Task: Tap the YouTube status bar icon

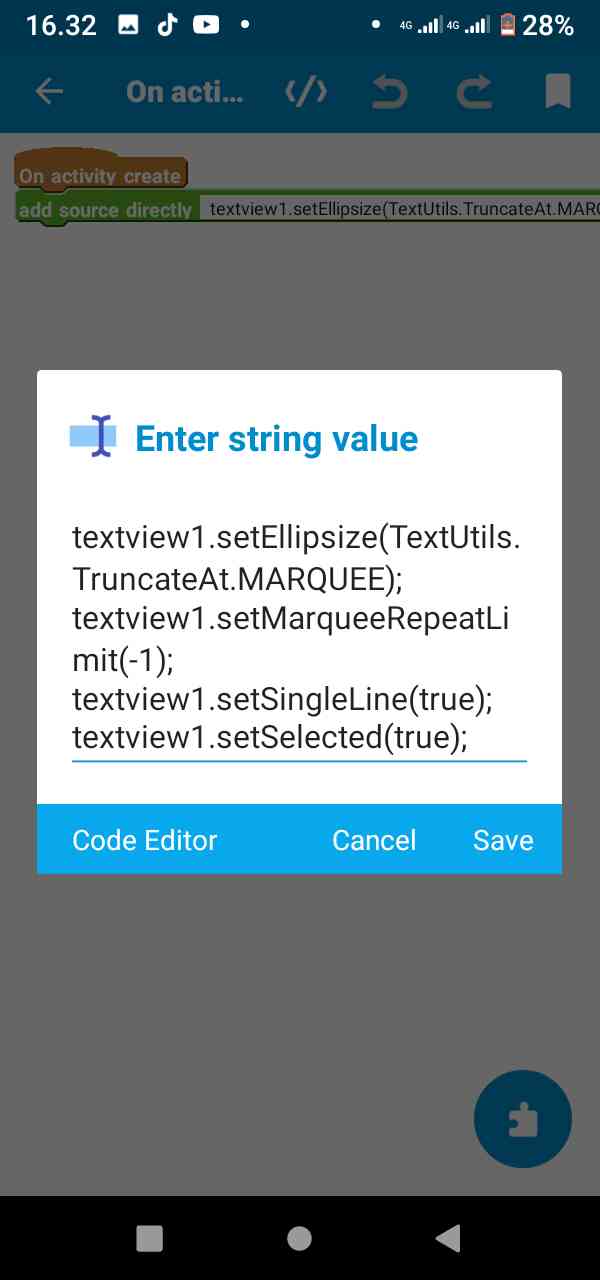Action: [206, 26]
